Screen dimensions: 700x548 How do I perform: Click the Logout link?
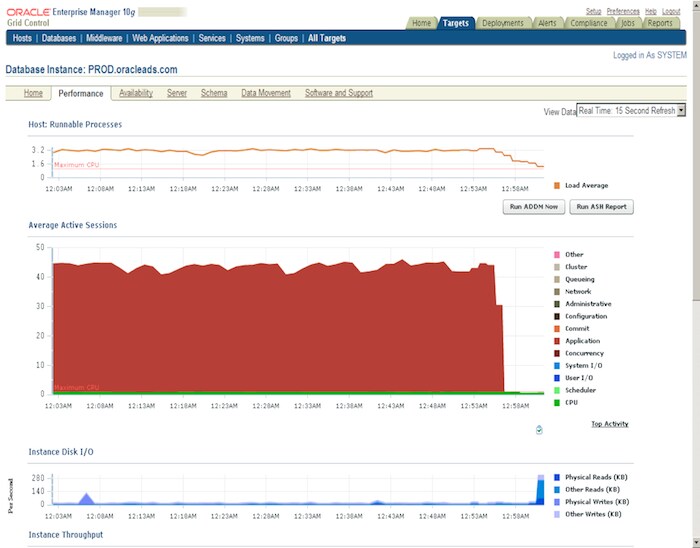pos(671,10)
